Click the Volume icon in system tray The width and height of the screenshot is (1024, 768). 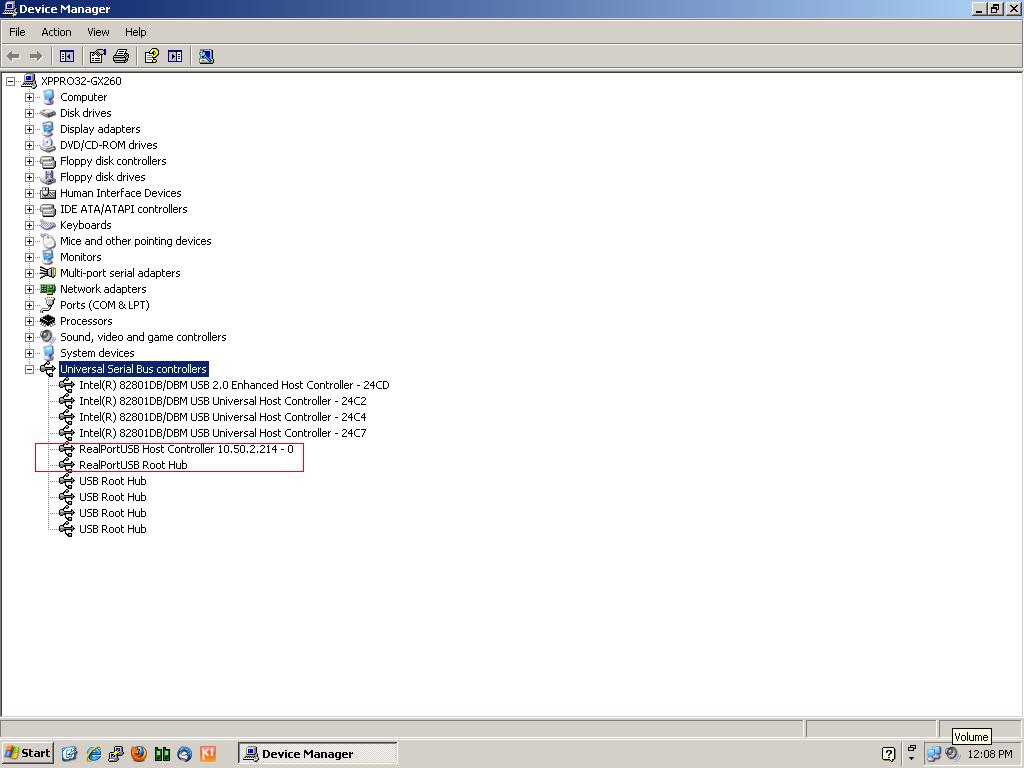tap(952, 753)
